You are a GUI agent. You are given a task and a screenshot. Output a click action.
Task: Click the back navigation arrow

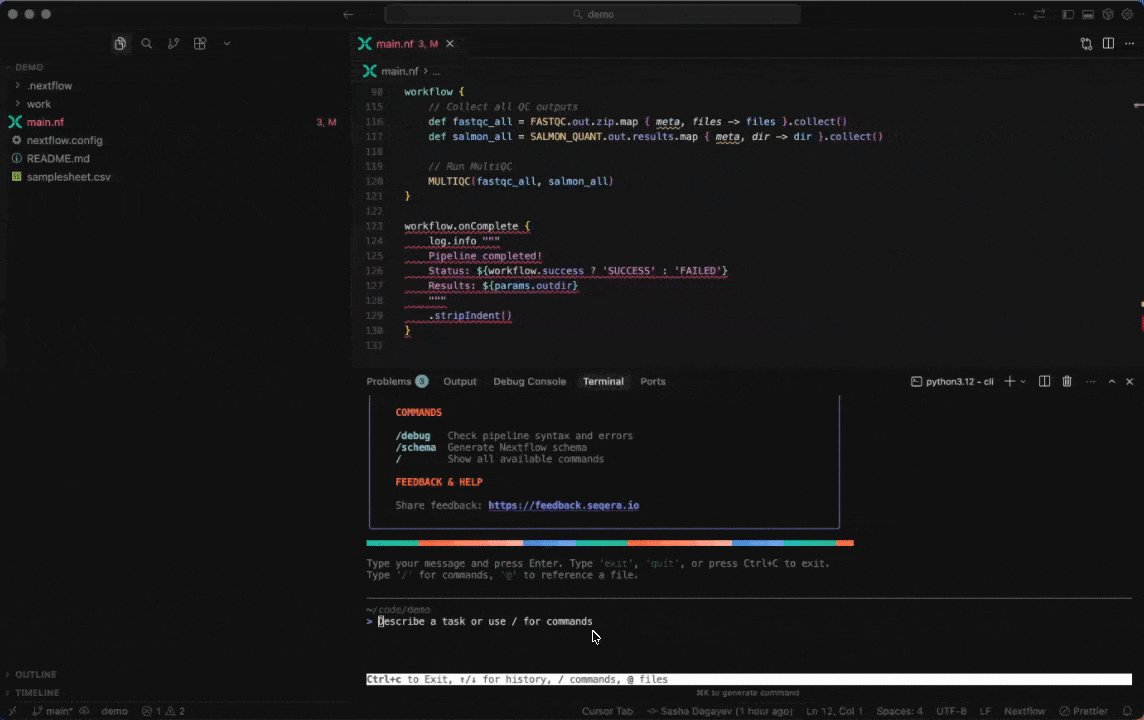[x=347, y=14]
